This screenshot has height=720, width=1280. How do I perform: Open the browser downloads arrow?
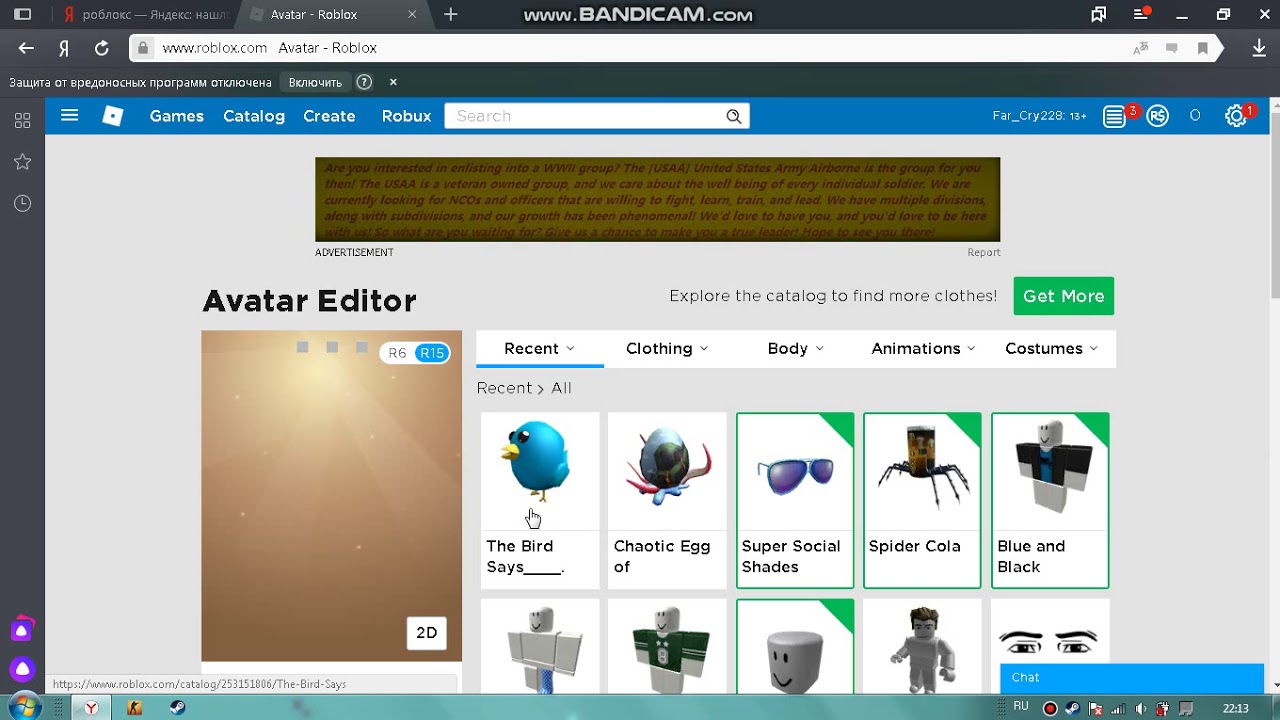1259,48
